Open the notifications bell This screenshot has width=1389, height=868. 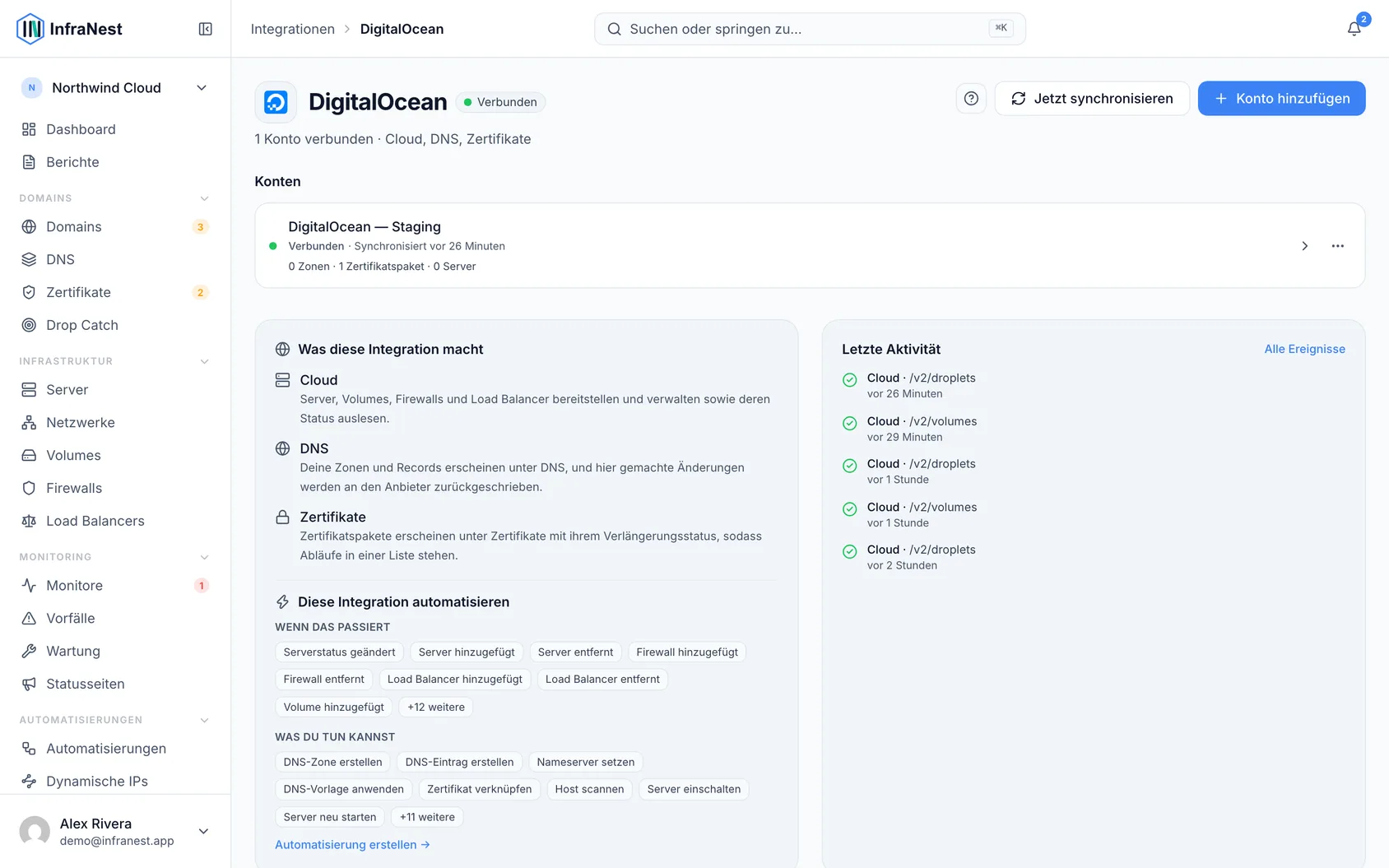pyautogui.click(x=1354, y=29)
